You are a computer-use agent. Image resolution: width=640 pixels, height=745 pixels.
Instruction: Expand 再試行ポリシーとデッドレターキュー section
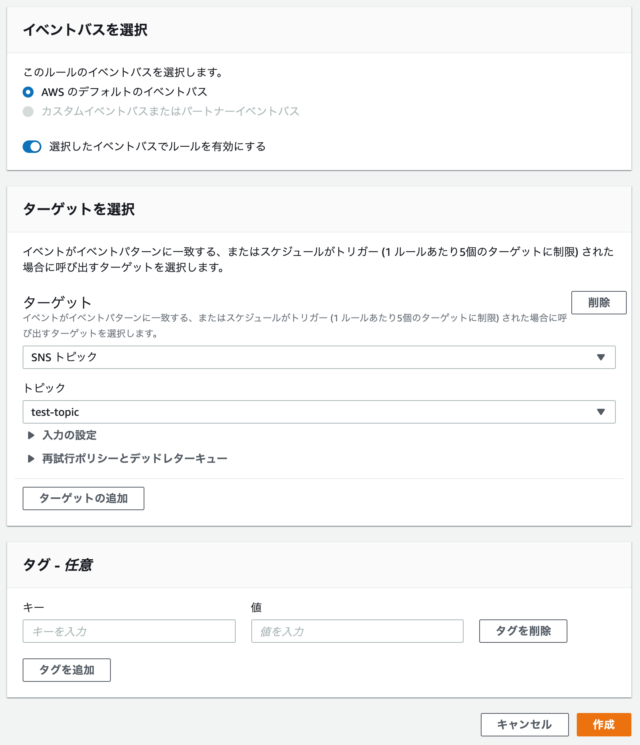coord(134,458)
